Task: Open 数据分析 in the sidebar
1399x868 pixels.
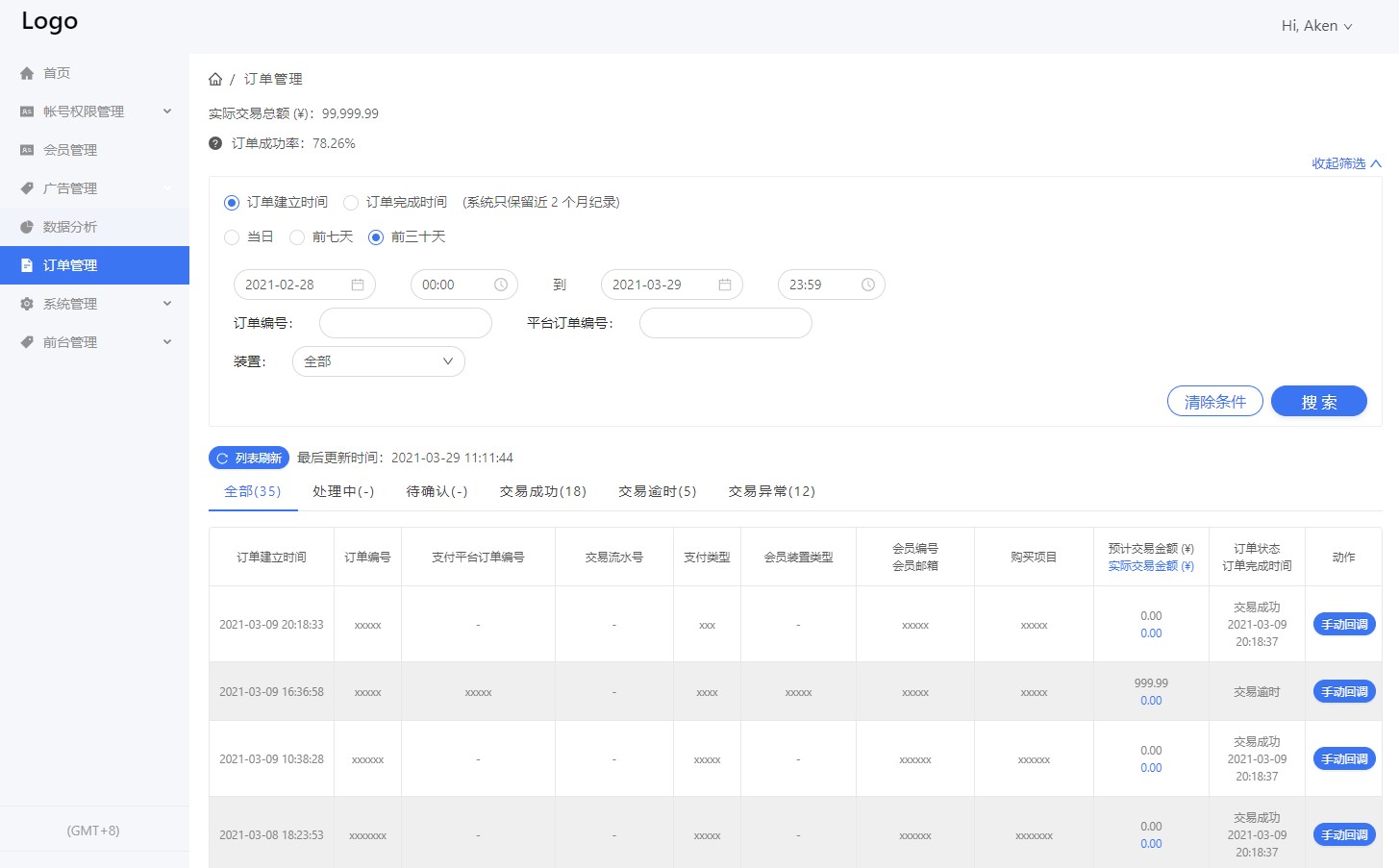Action: click(x=94, y=227)
